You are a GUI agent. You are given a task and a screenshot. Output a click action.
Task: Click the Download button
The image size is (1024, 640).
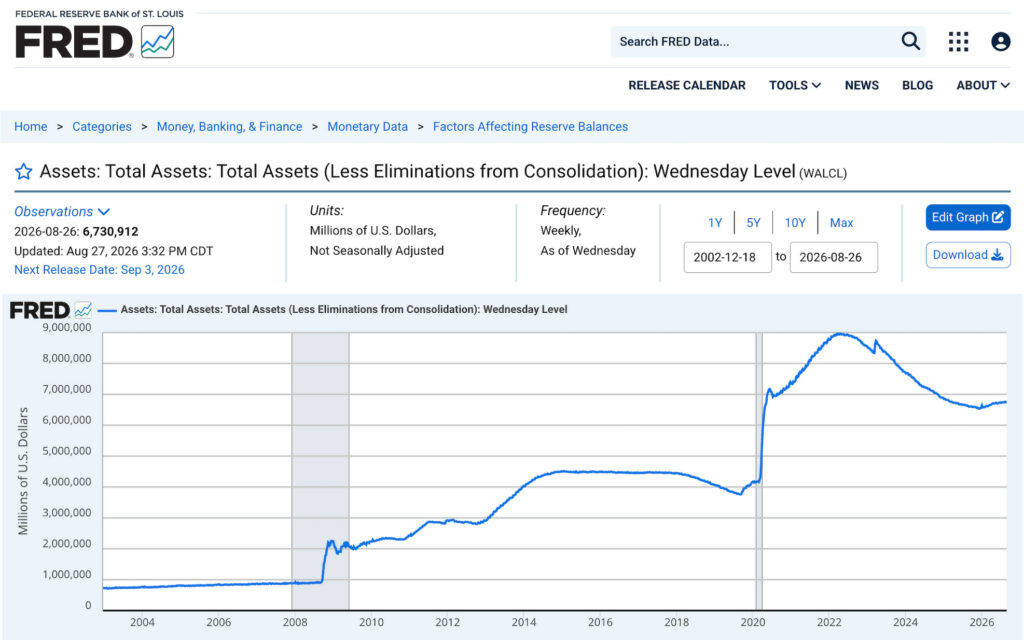pos(968,255)
